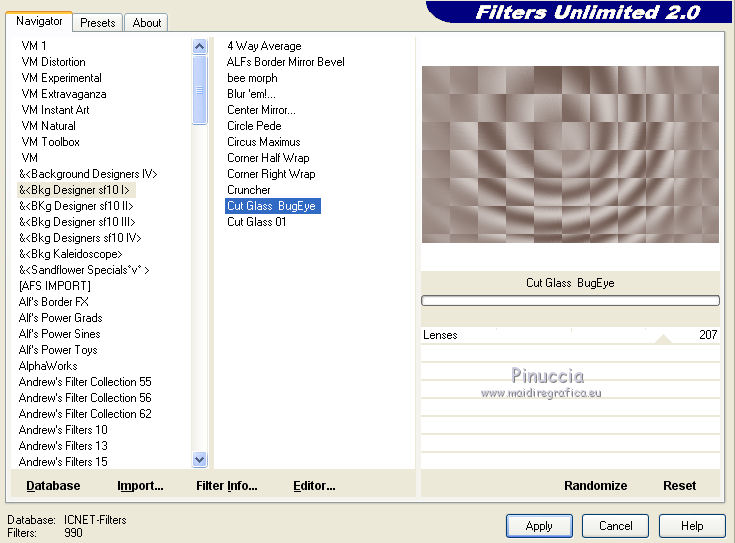735x543 pixels.
Task: Select the Navigator tab
Action: pyautogui.click(x=40, y=21)
